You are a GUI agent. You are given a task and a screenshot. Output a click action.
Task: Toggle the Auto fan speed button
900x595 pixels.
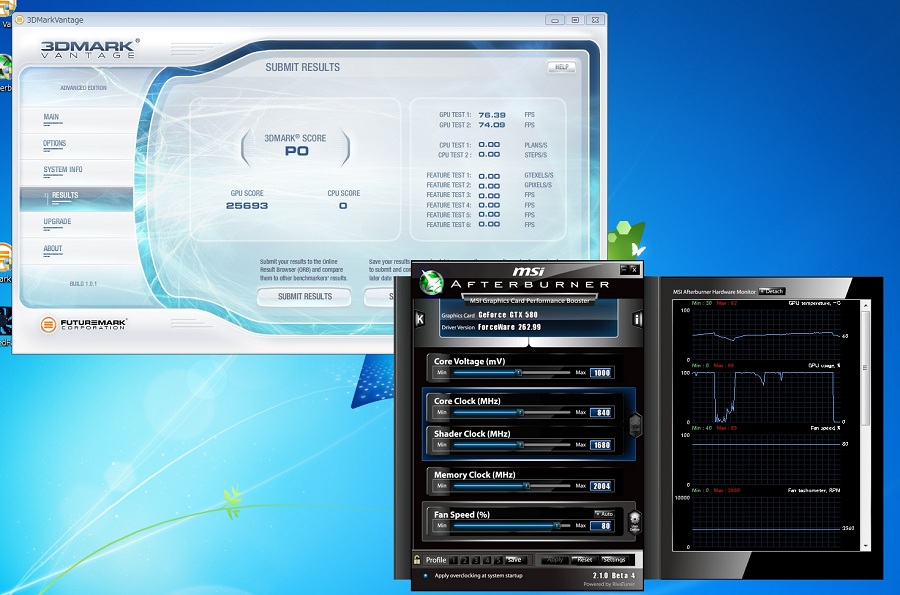click(x=604, y=514)
